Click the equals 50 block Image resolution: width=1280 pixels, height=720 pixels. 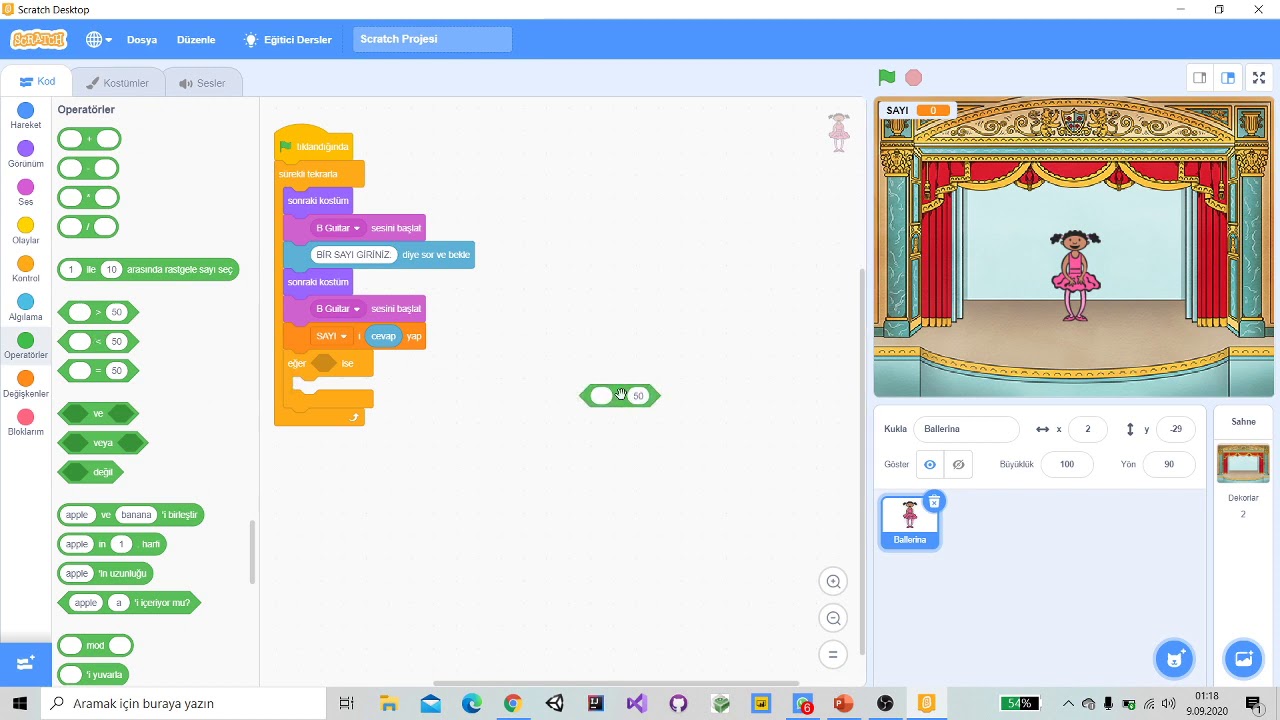[x=98, y=371]
